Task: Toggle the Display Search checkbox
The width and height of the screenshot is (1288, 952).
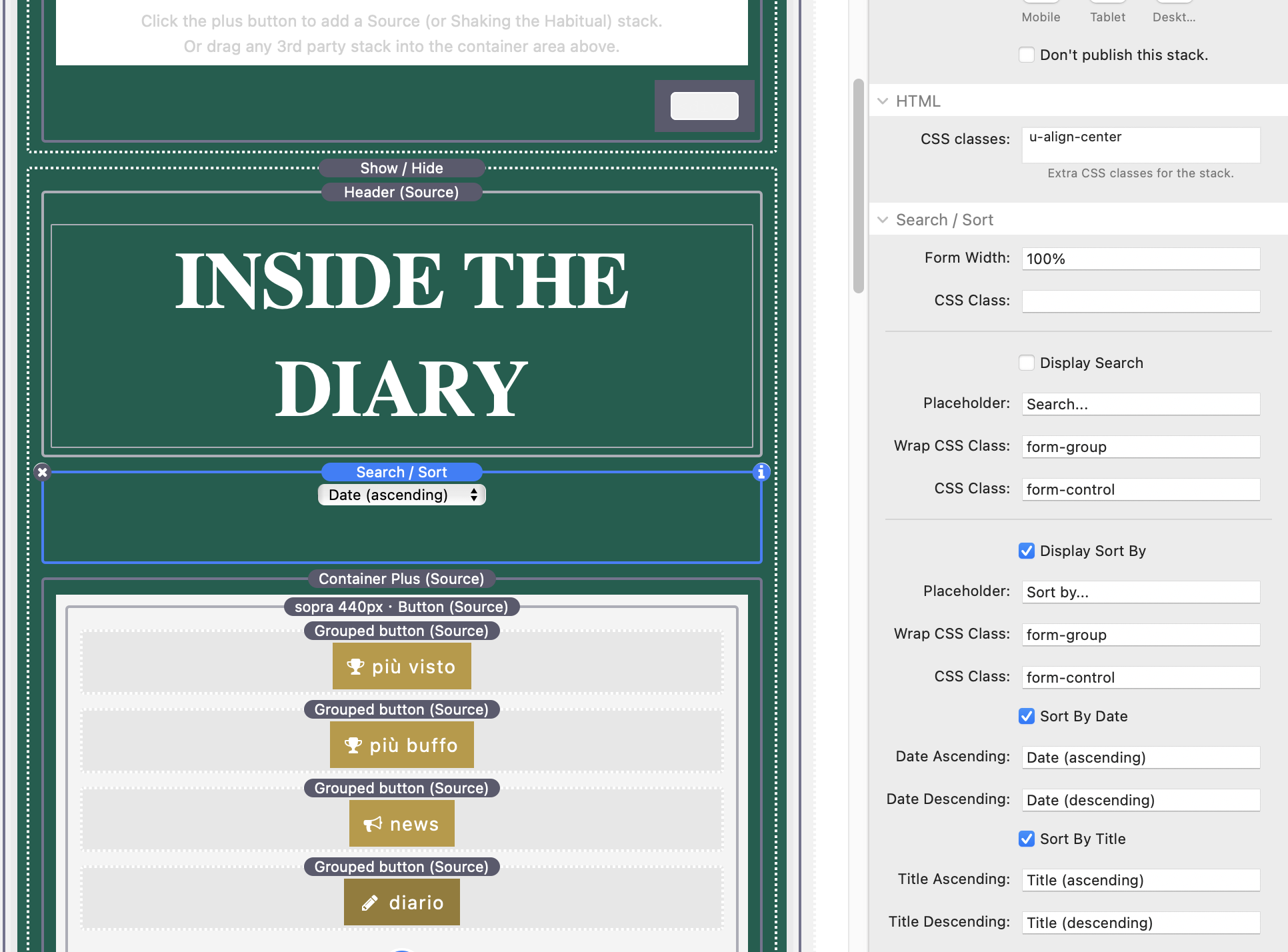Action: click(x=1027, y=363)
